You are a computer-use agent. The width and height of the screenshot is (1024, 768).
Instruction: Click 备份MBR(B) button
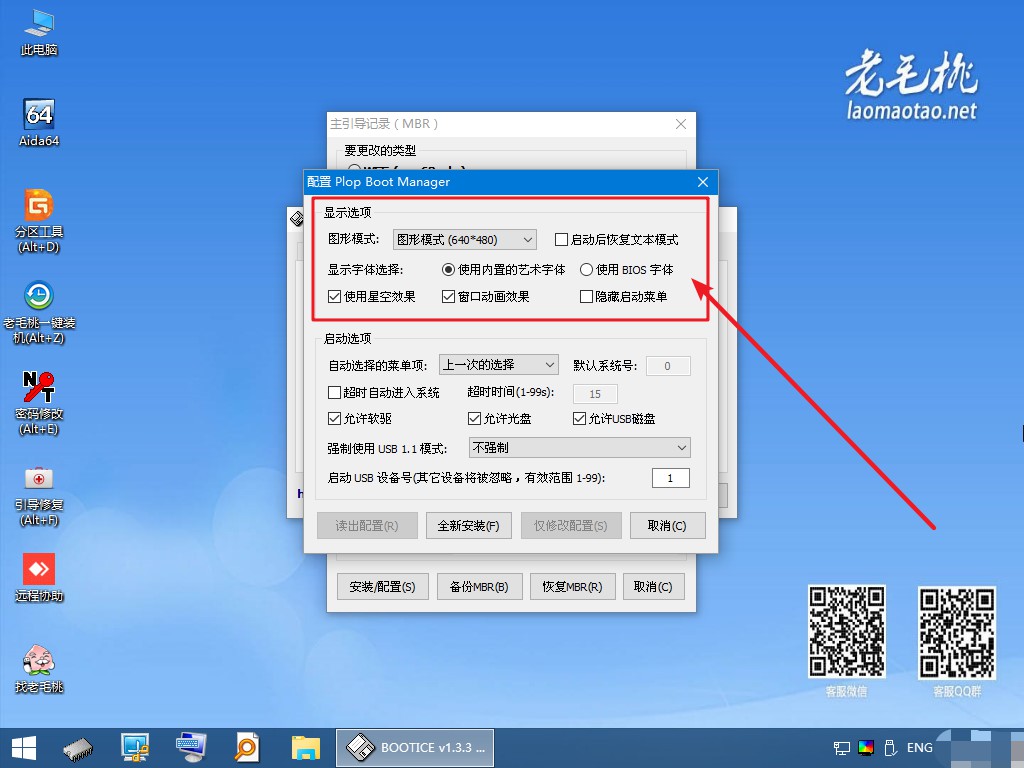click(x=479, y=586)
